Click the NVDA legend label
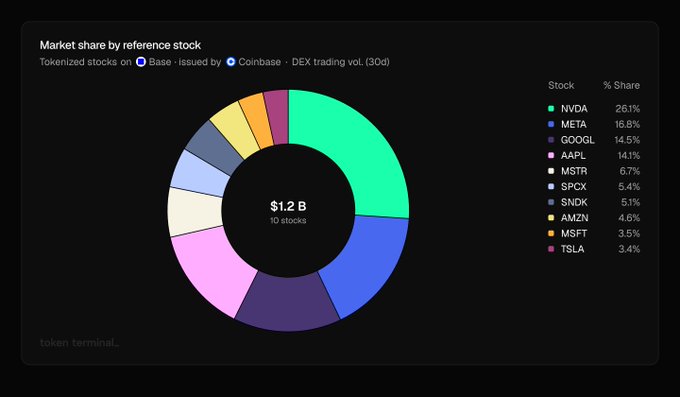 click(x=574, y=108)
